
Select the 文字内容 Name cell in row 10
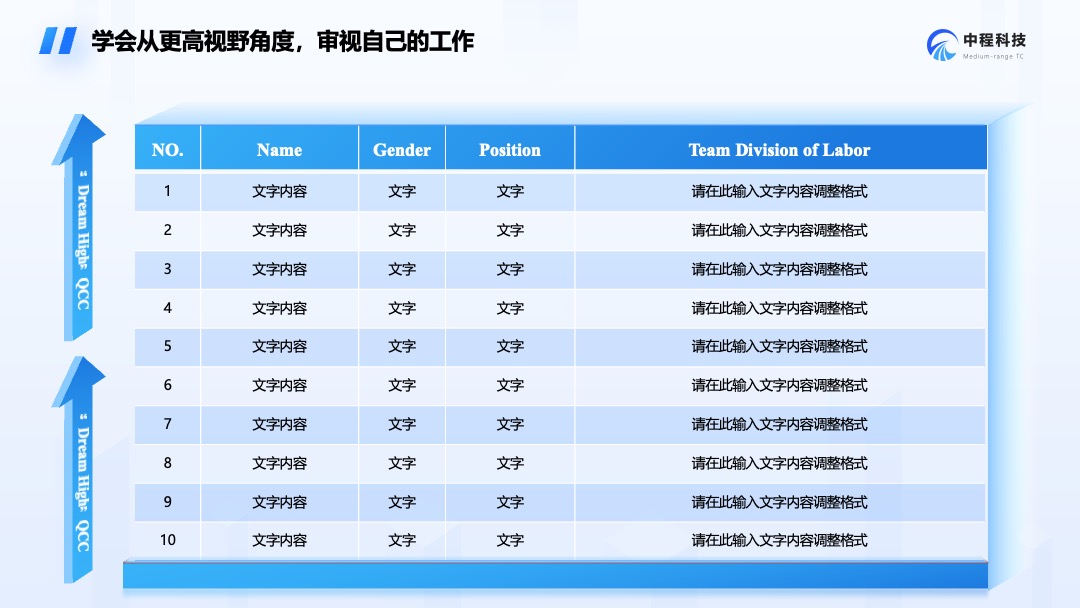(x=279, y=541)
